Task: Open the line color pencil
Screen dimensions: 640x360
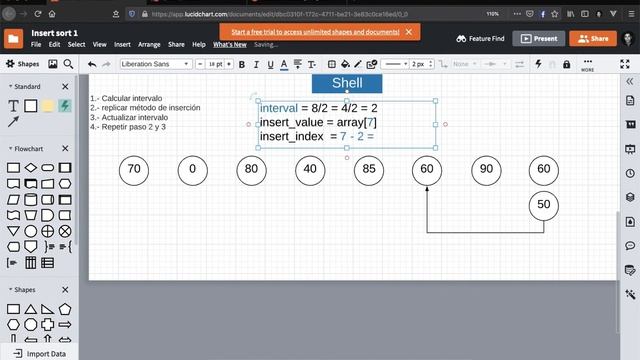Action: [x=358, y=64]
